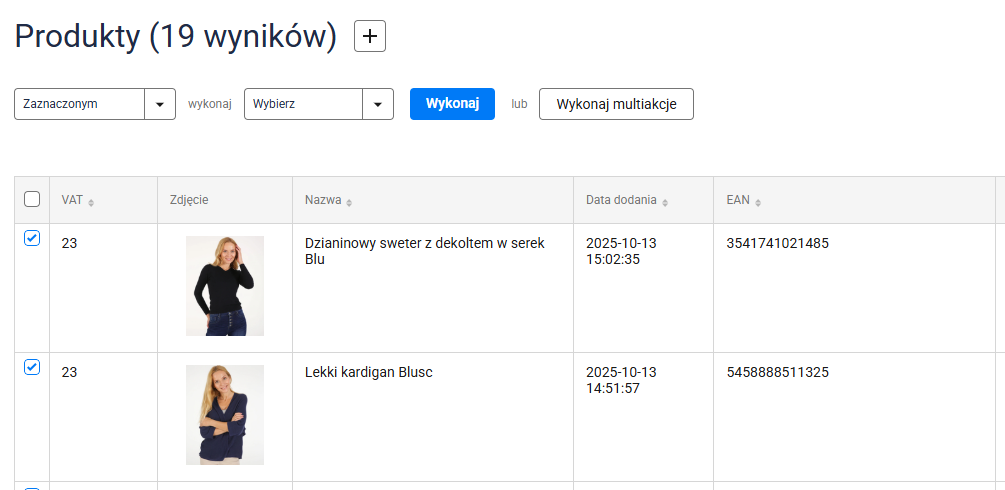
Task: Uncheck the Dzianinowy sweter row checkbox
Action: click(x=32, y=239)
